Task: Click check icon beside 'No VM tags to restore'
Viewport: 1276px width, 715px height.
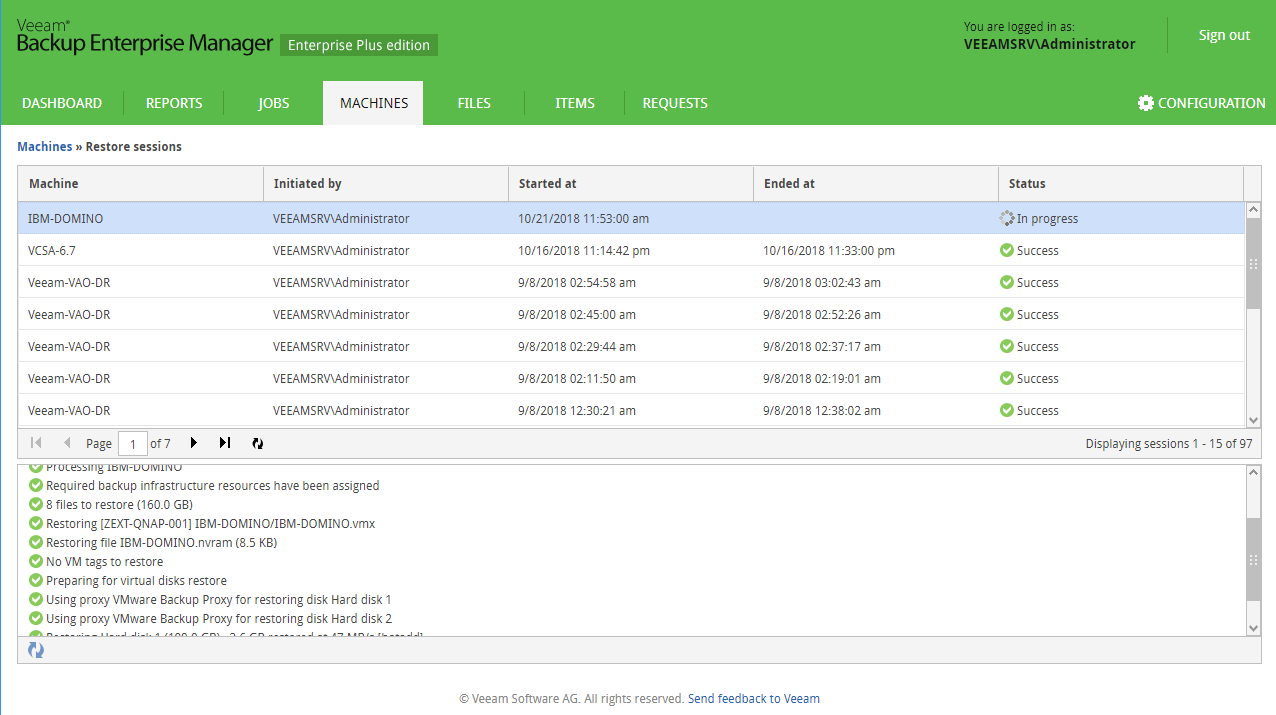Action: tap(36, 561)
